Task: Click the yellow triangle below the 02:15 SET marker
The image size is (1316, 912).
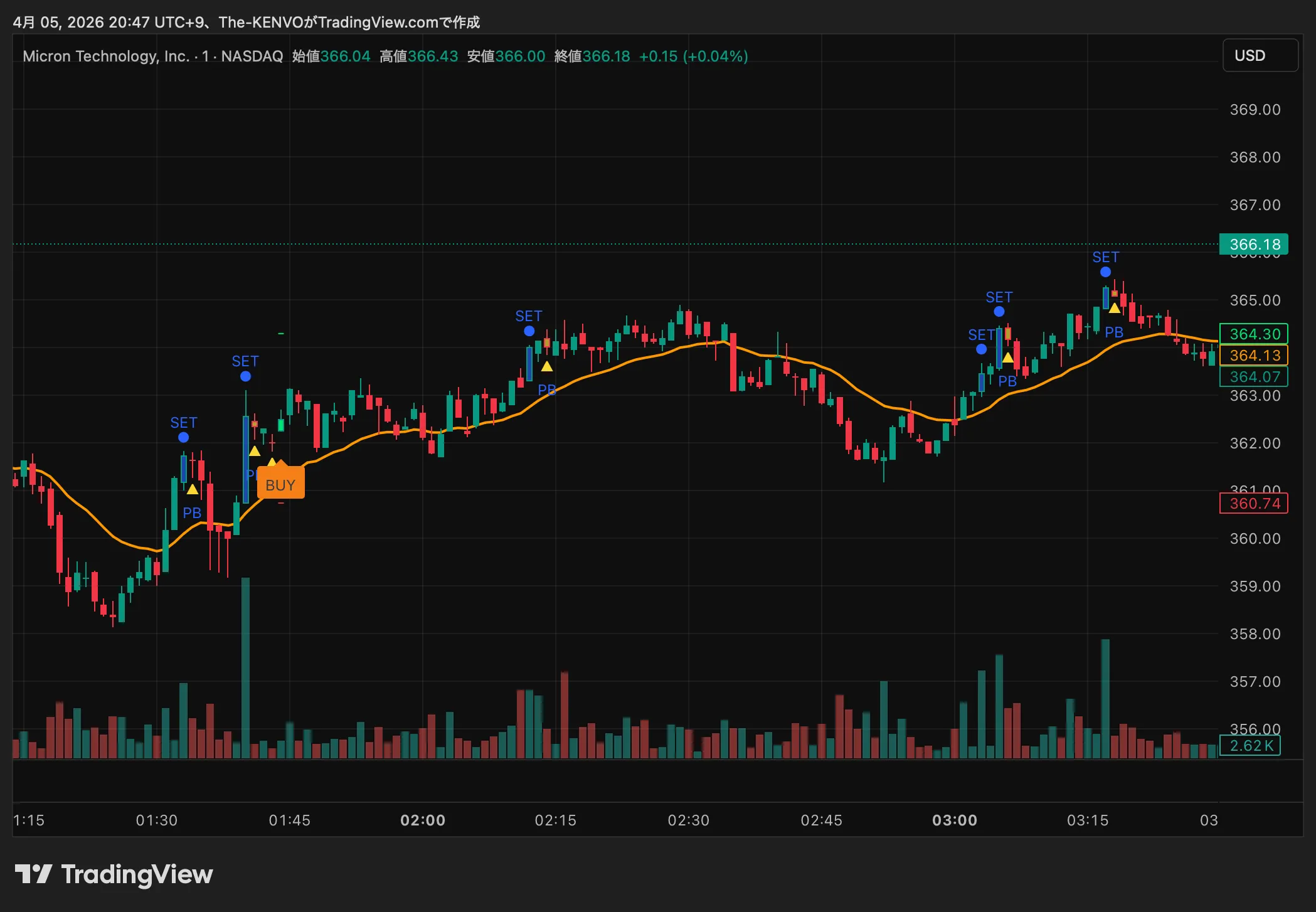Action: (547, 366)
